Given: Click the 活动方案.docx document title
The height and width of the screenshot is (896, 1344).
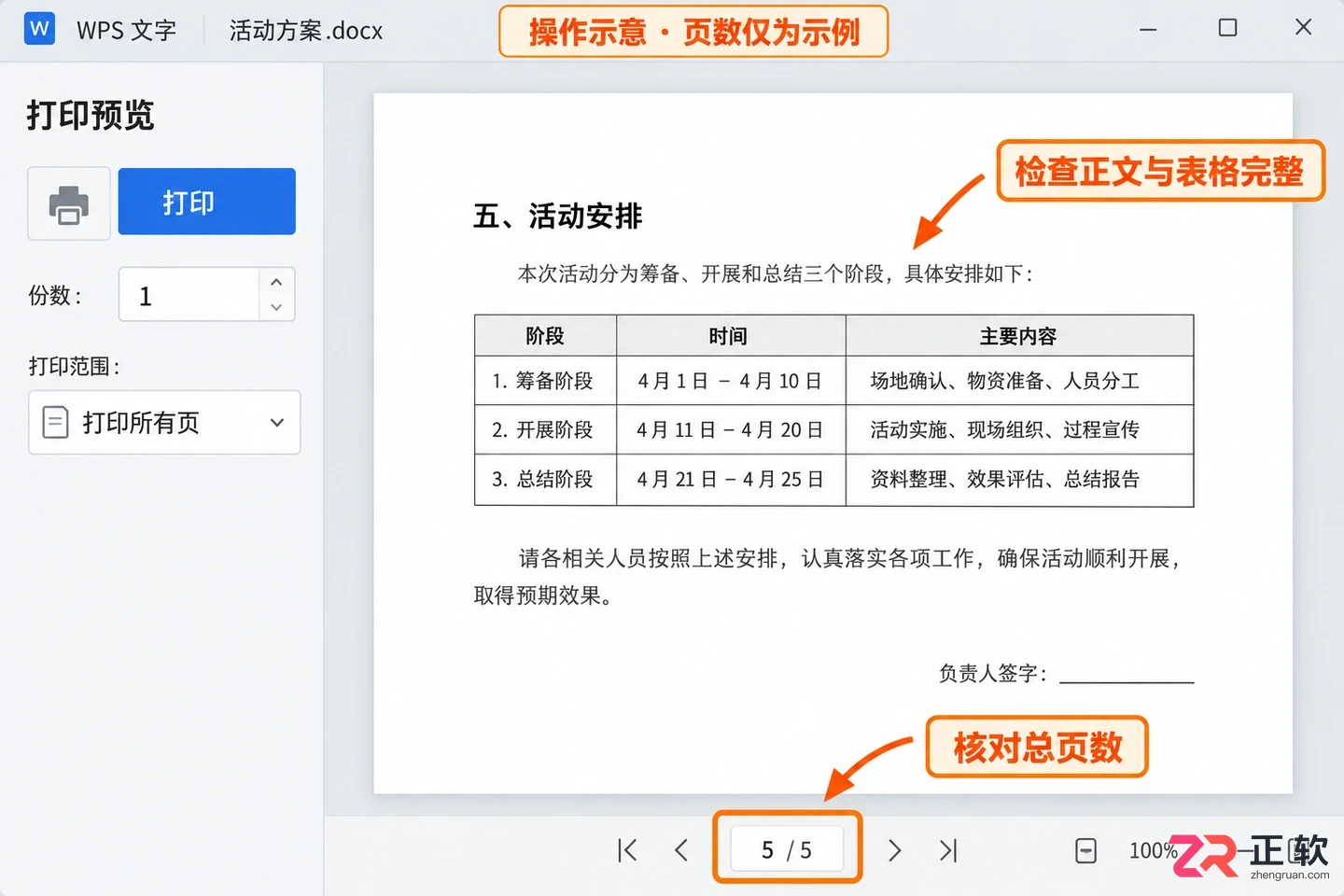Looking at the screenshot, I should click(x=306, y=31).
